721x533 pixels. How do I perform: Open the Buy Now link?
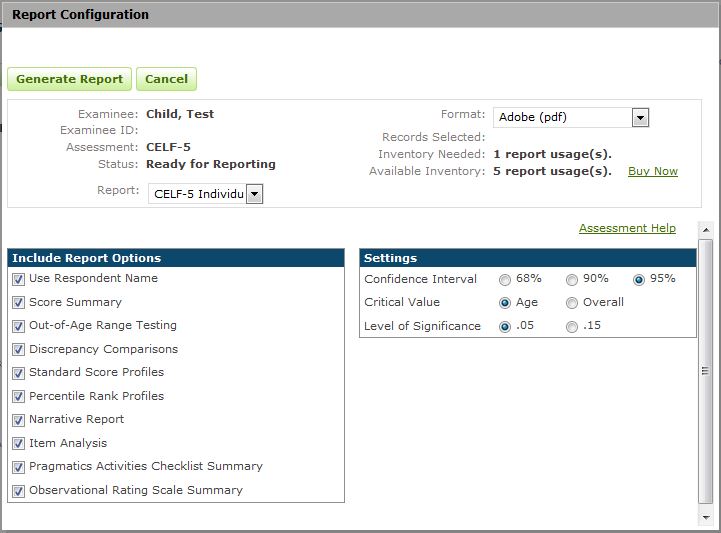pos(652,171)
